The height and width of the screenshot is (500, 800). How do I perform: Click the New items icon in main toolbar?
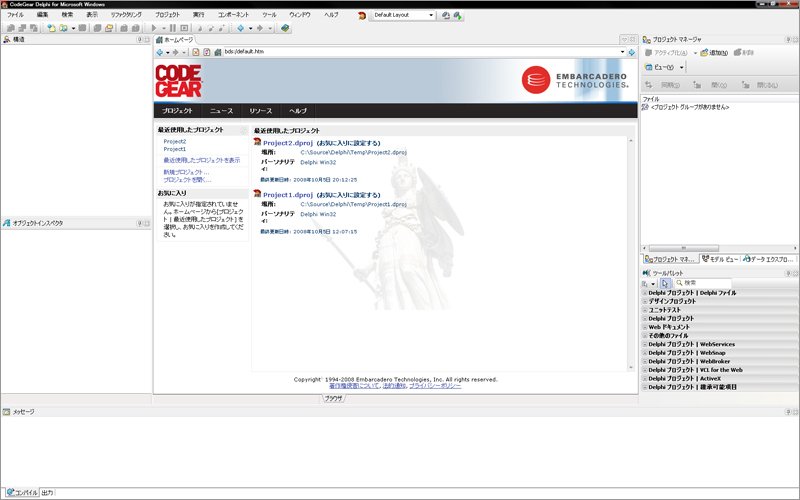click(51, 28)
